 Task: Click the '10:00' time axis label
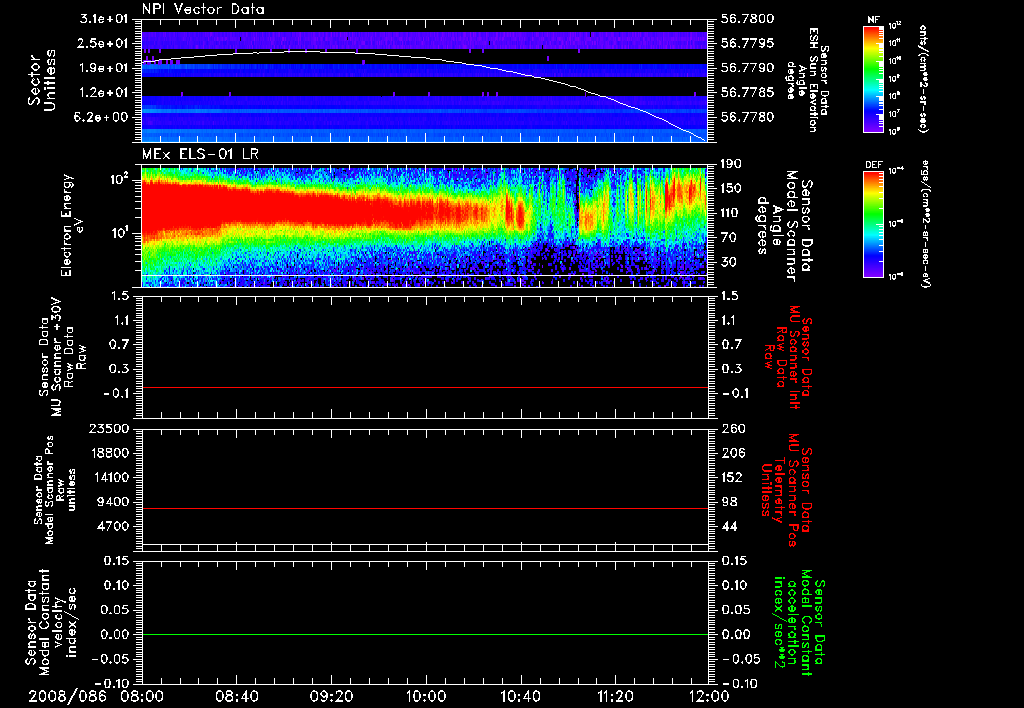tap(426, 696)
